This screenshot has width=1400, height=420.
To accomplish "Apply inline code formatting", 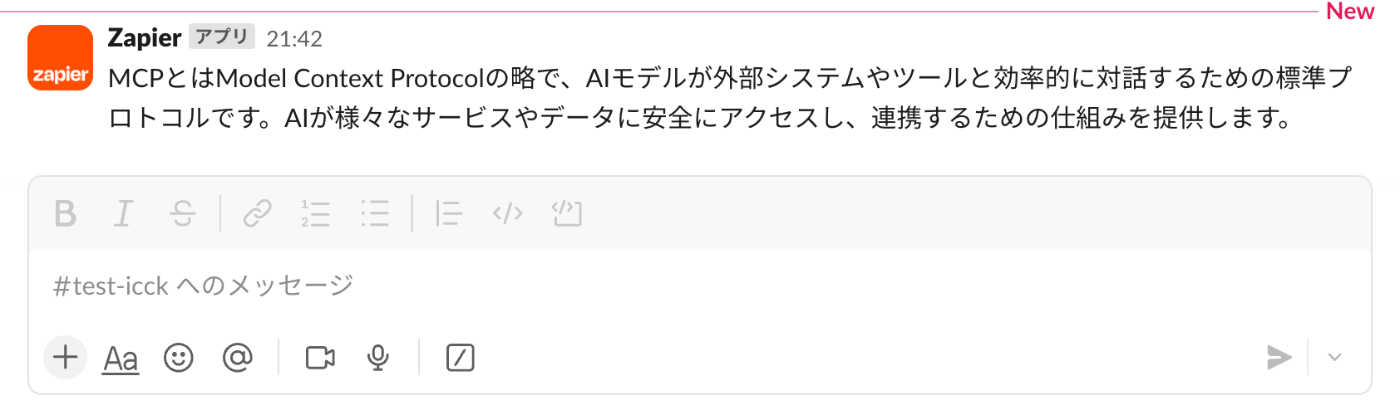I will point(508,213).
